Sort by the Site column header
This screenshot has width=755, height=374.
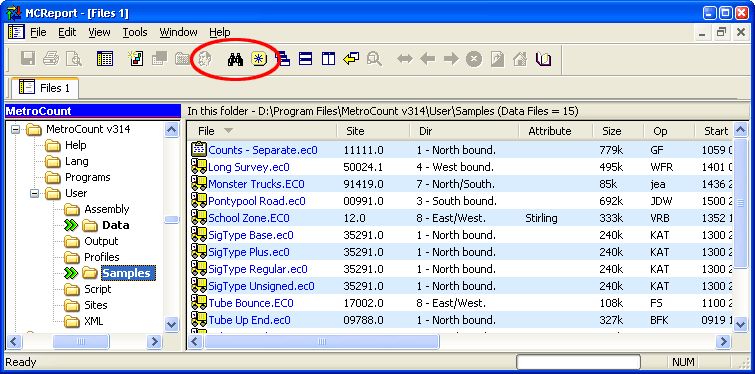(x=373, y=131)
